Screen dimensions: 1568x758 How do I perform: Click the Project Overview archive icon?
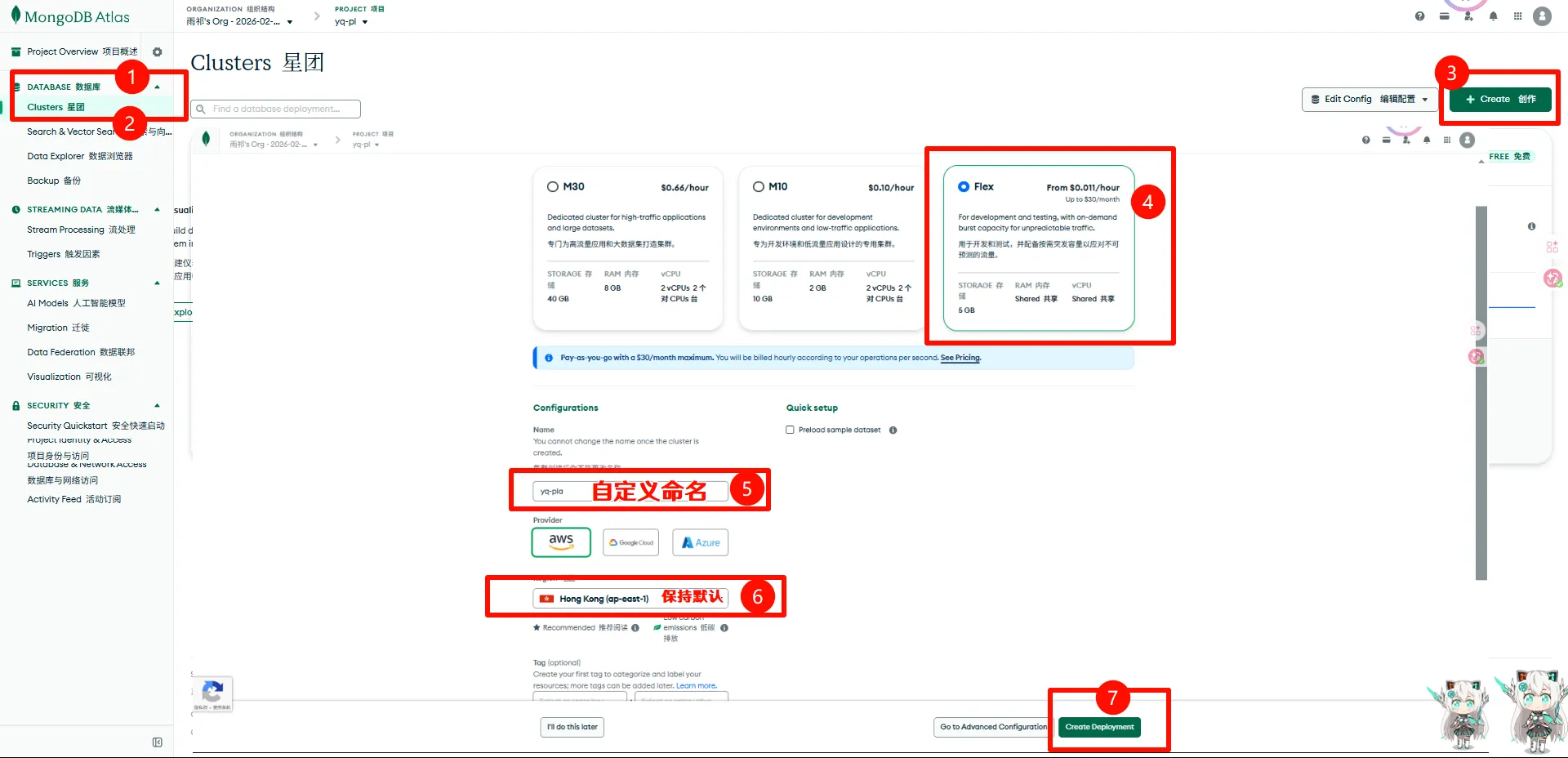16,52
